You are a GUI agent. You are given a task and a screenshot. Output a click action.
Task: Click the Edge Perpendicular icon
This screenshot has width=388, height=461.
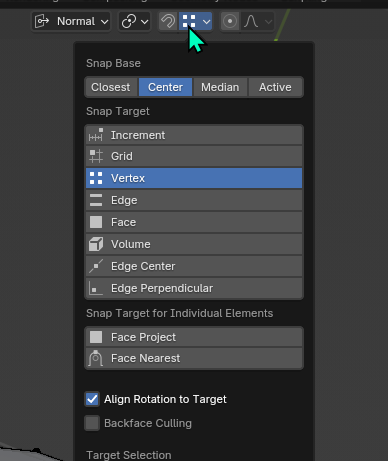pyautogui.click(x=96, y=288)
